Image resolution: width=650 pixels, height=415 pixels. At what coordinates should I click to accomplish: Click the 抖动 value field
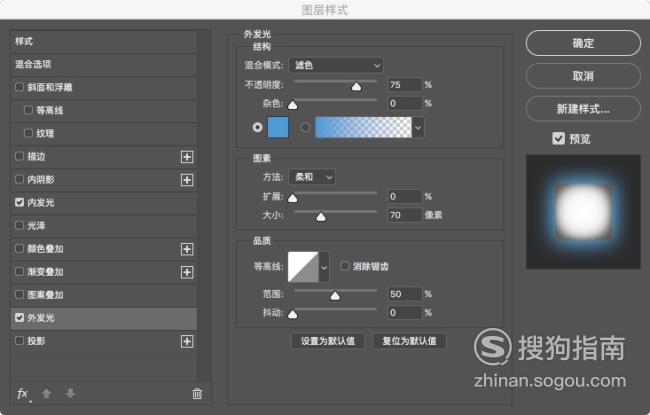click(x=405, y=313)
